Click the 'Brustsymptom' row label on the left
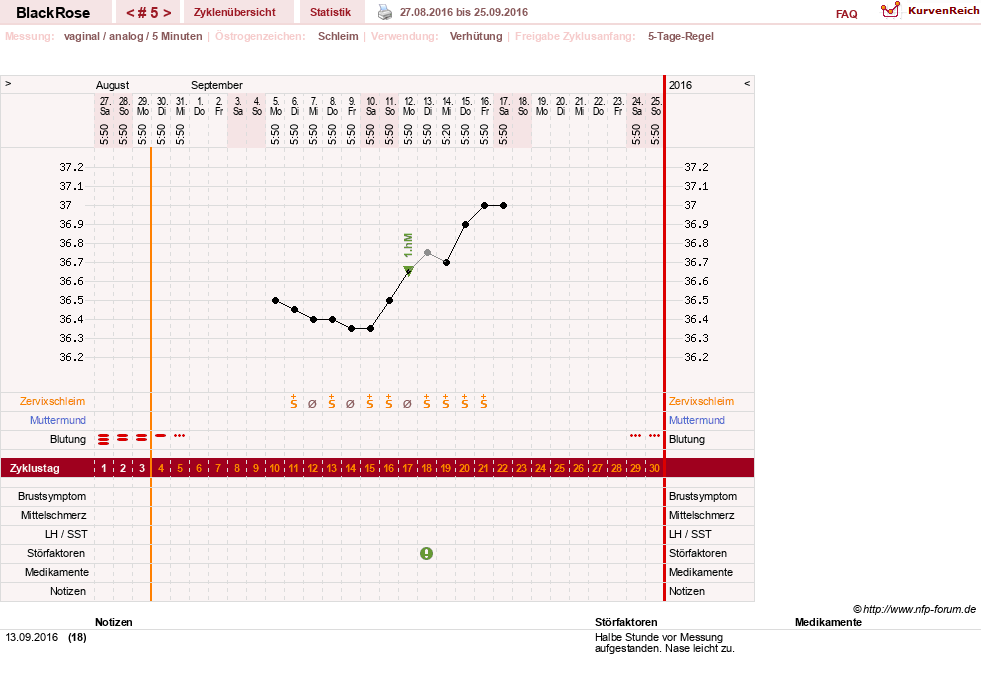Image resolution: width=981 pixels, height=675 pixels. (x=52, y=496)
